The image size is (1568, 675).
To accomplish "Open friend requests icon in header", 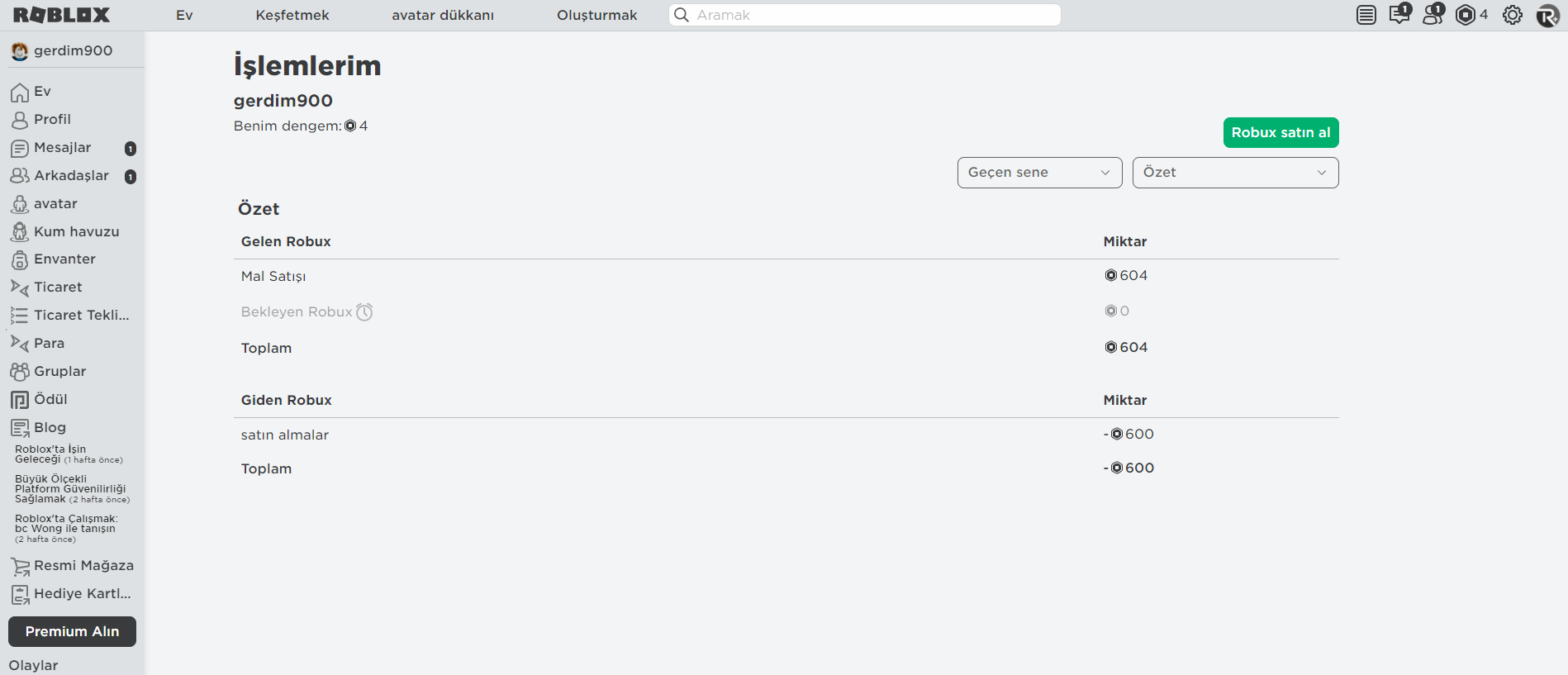I will [x=1433, y=14].
